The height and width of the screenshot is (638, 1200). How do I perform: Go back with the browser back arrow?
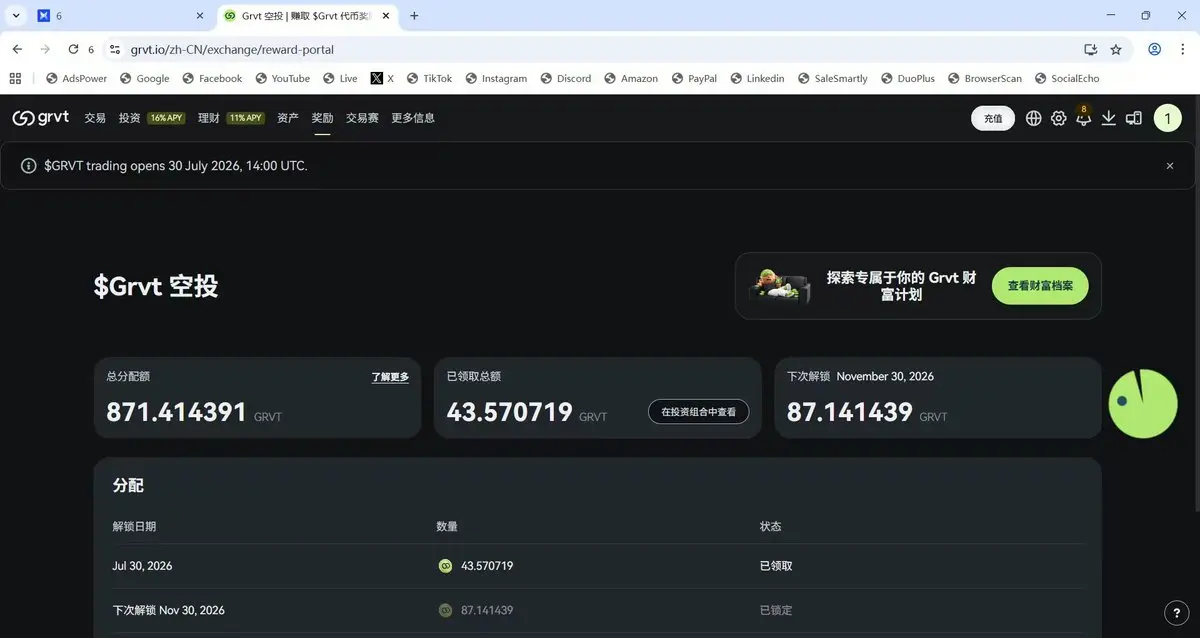click(x=17, y=49)
